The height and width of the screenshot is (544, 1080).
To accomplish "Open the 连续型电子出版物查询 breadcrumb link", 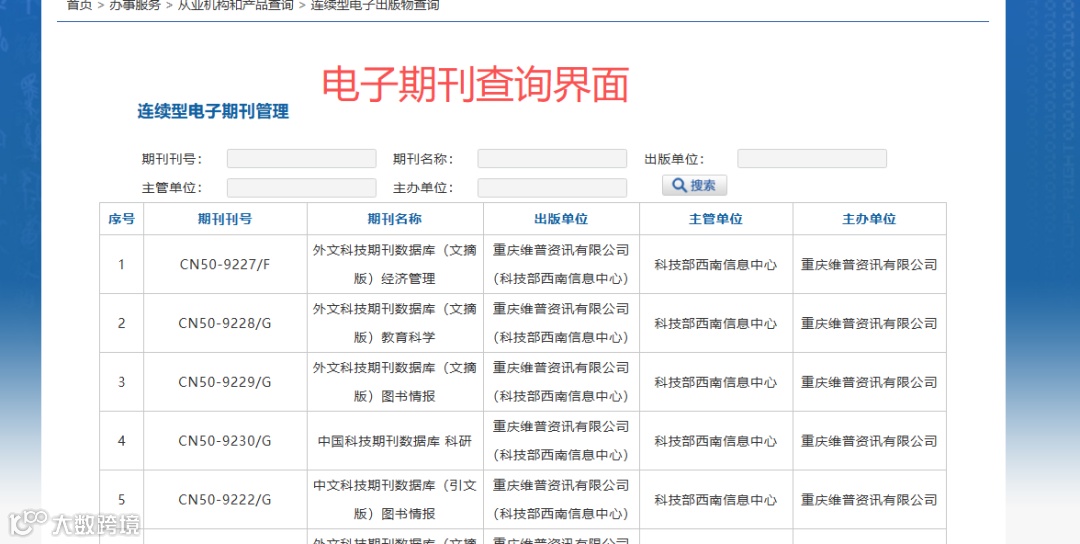I will pyautogui.click(x=375, y=6).
